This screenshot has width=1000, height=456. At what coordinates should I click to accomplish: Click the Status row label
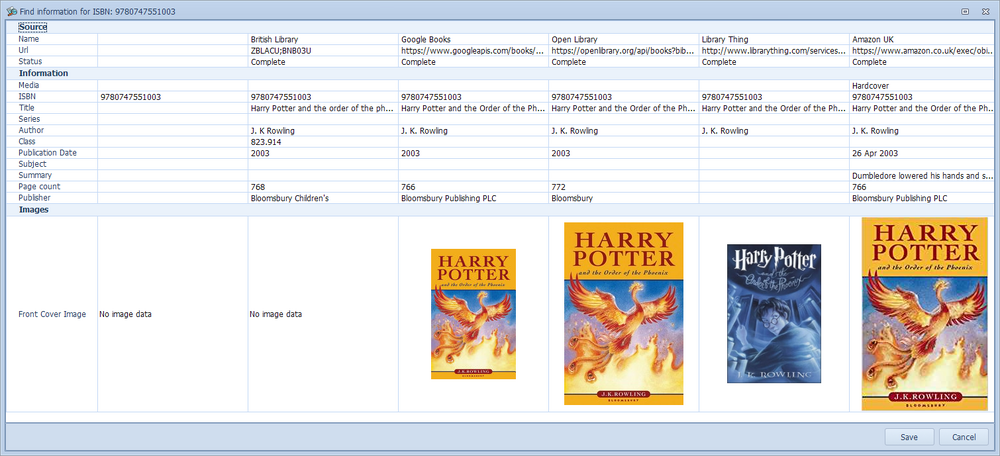point(30,62)
